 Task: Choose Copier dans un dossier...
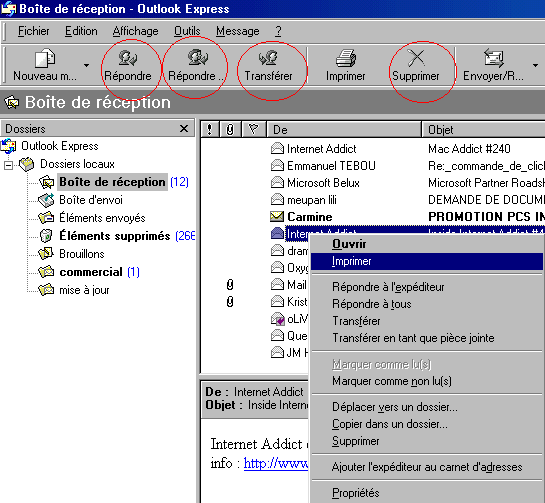[x=426, y=424]
